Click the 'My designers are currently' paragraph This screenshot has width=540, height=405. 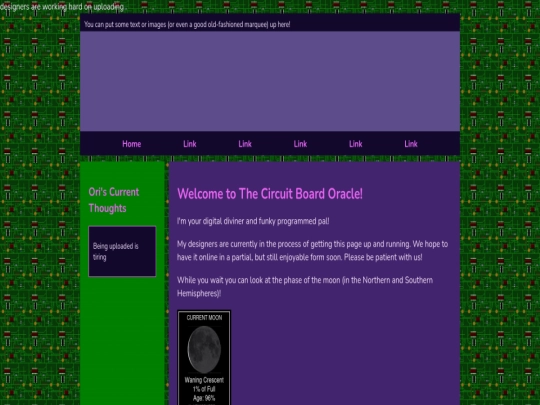[x=312, y=251]
